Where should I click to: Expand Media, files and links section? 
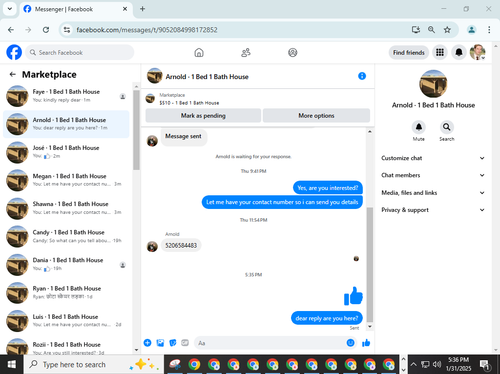[433, 193]
